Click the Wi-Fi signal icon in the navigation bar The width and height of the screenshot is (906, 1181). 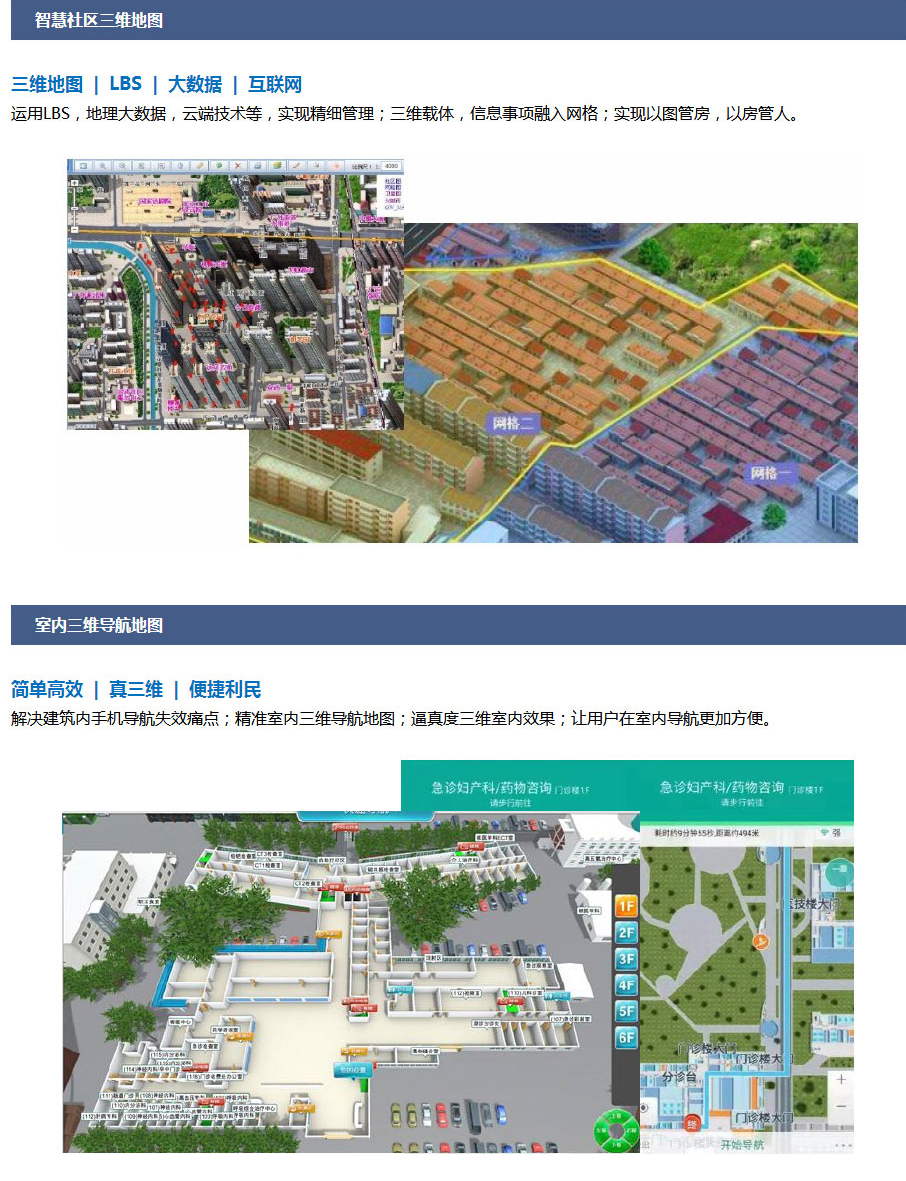click(824, 833)
